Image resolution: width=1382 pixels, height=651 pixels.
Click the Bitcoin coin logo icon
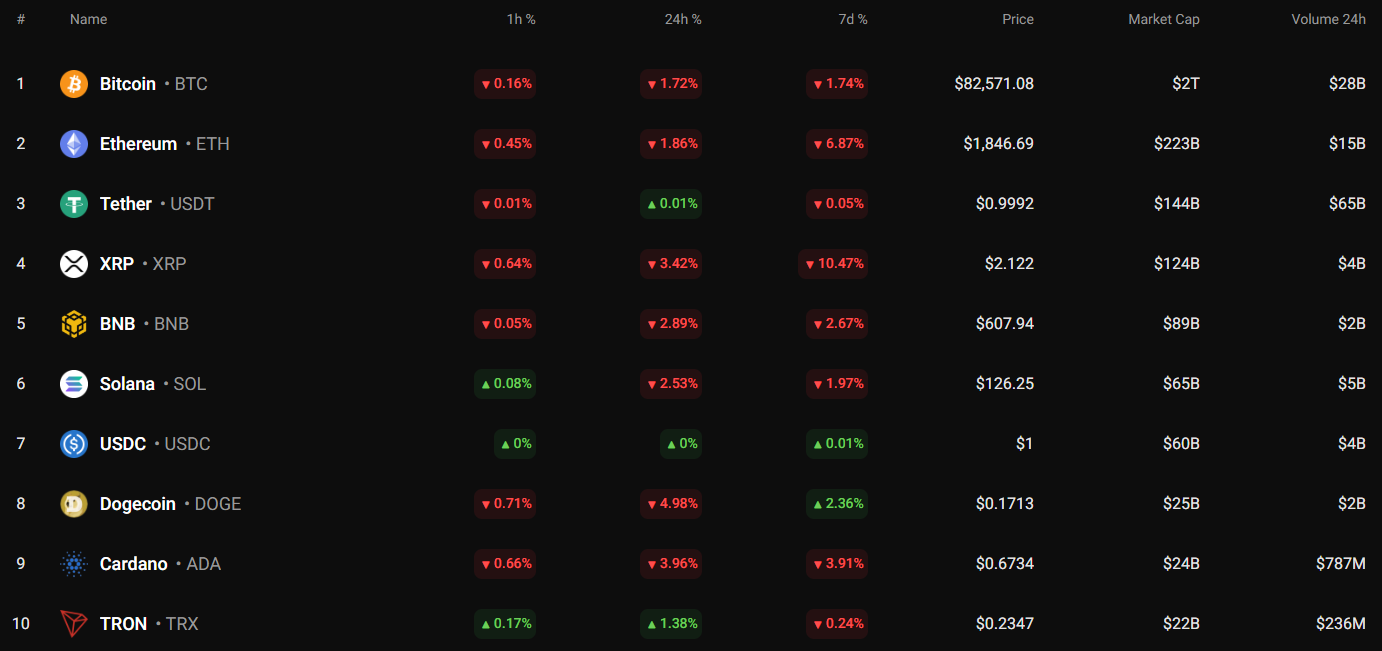[x=74, y=84]
